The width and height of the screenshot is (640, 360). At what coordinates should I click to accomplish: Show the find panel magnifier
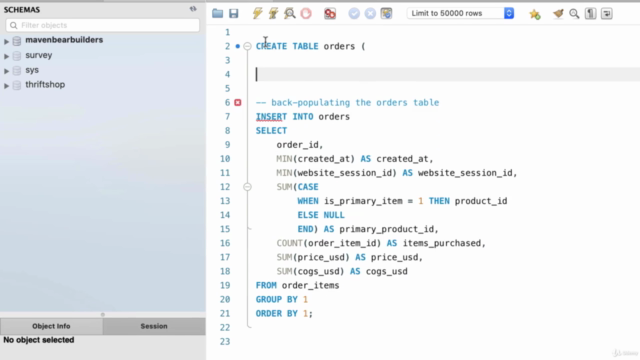[574, 13]
